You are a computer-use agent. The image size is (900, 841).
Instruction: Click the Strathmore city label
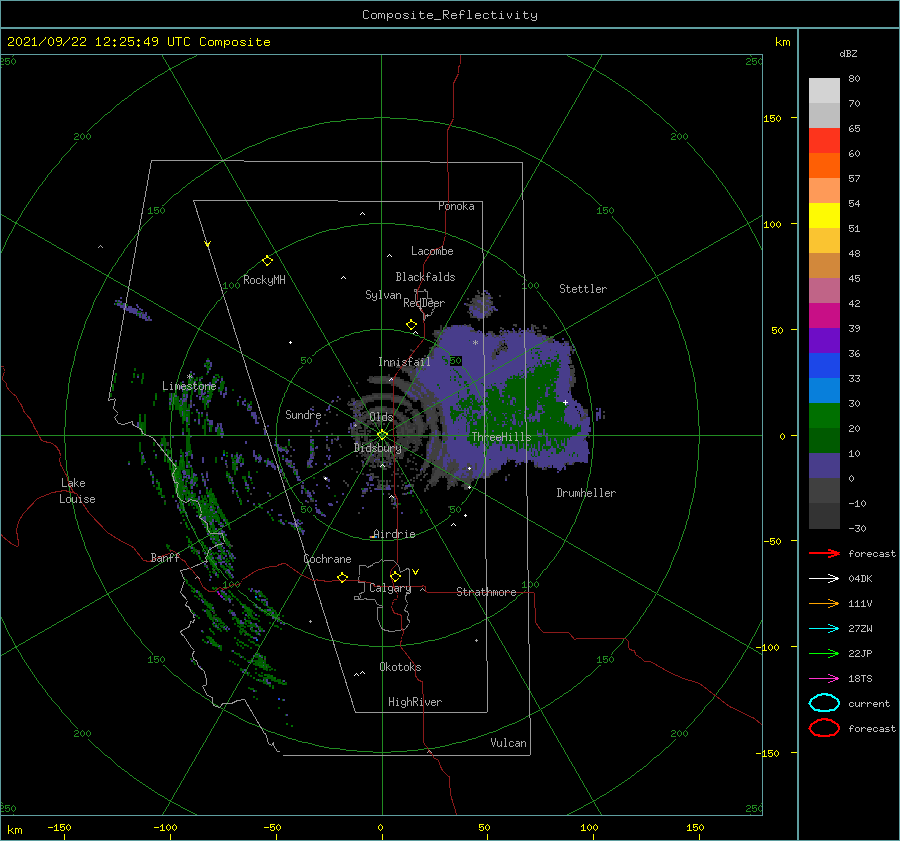click(486, 592)
